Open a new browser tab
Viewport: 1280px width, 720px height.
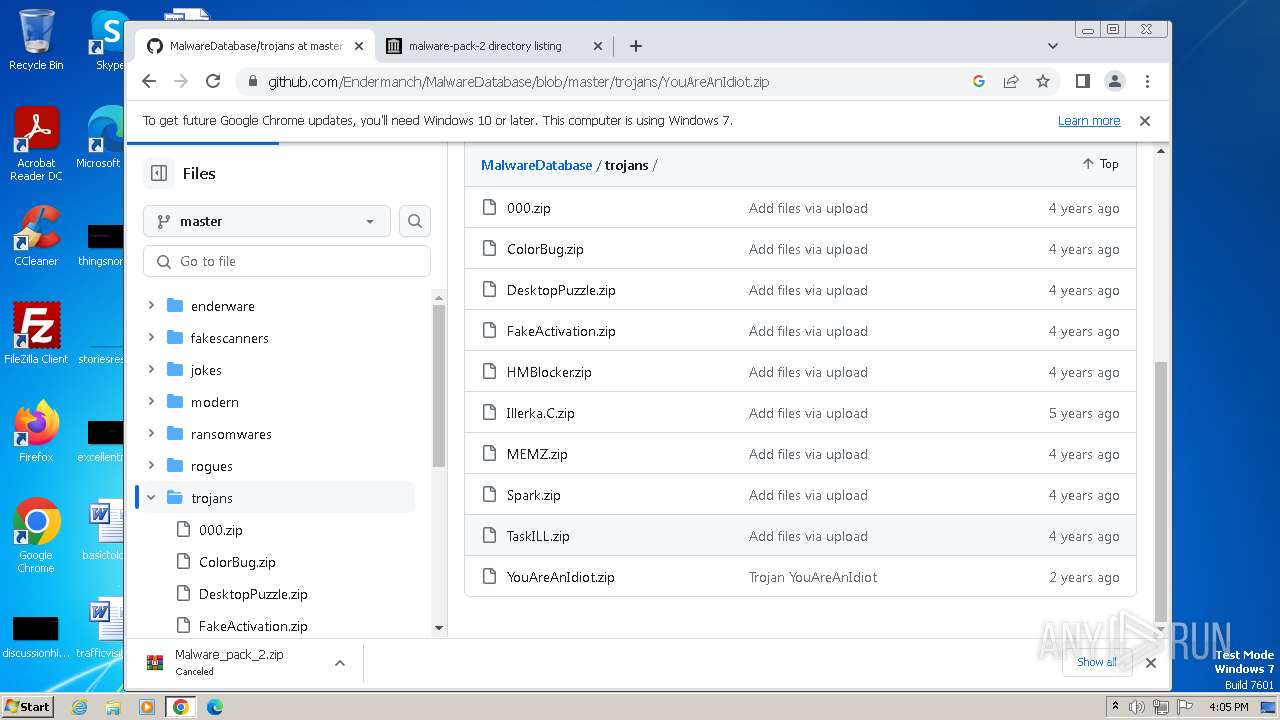[635, 46]
